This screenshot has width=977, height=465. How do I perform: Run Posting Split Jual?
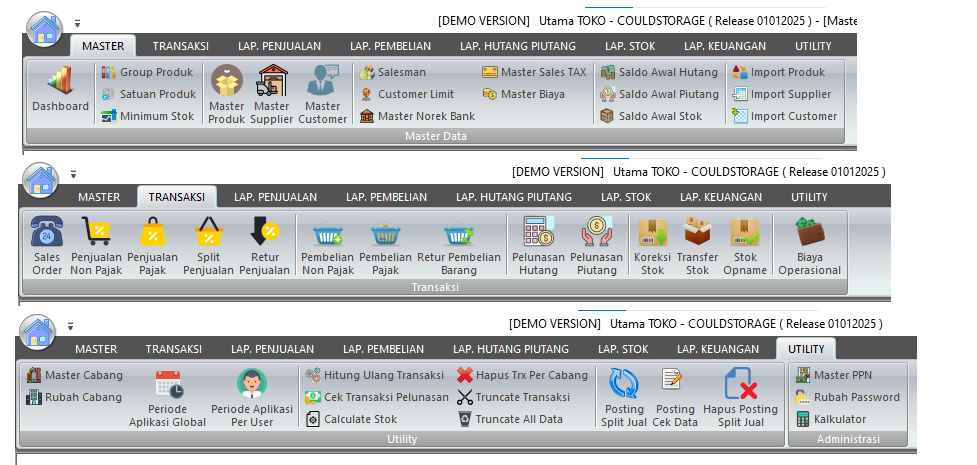(623, 386)
